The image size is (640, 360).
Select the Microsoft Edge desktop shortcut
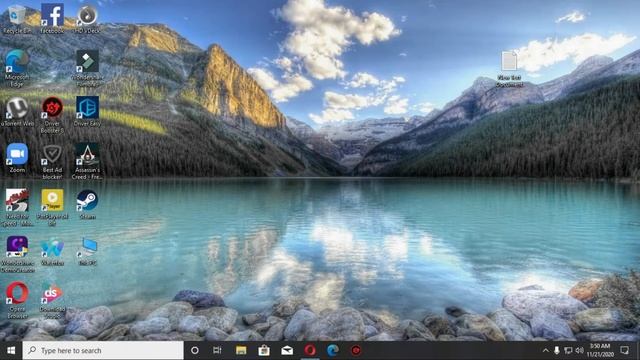(17, 69)
